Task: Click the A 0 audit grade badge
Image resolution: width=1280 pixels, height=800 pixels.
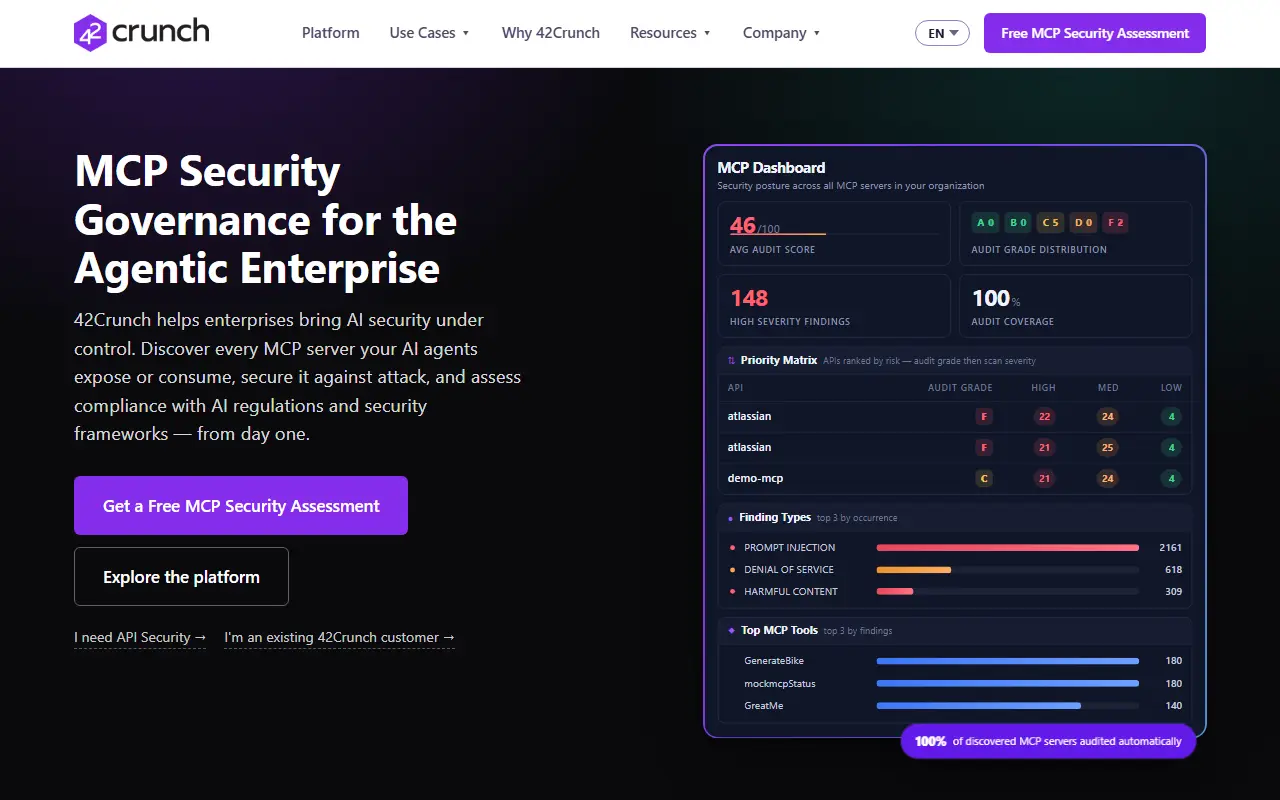Action: [986, 222]
